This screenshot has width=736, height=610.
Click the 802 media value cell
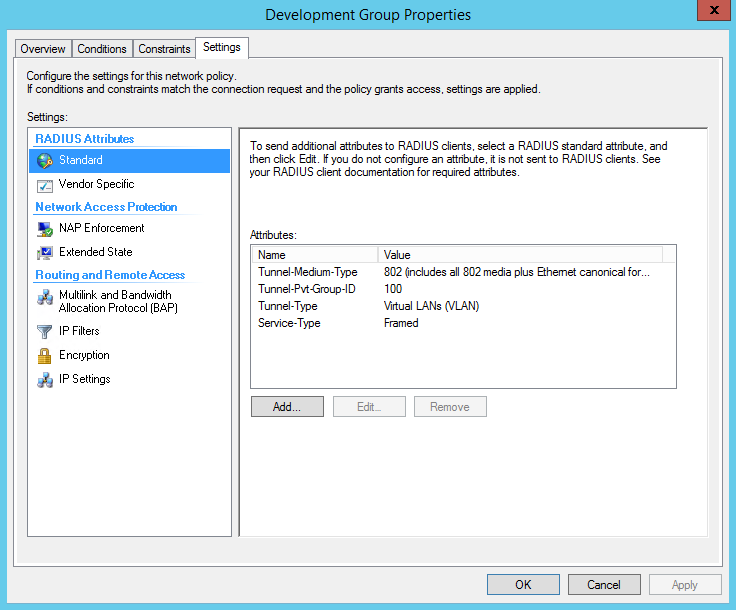tap(517, 272)
